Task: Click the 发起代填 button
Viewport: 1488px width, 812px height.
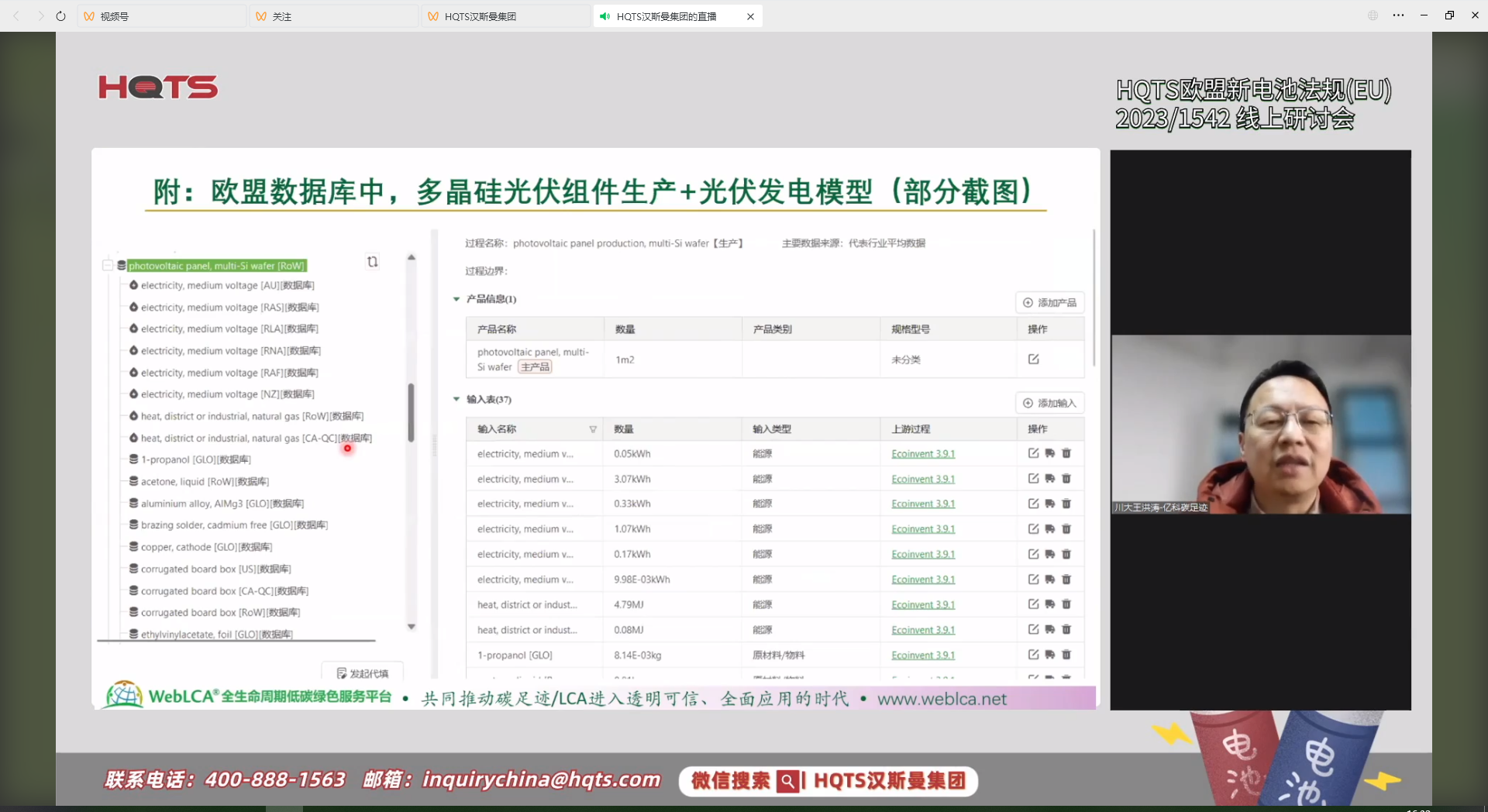Action: click(x=363, y=673)
